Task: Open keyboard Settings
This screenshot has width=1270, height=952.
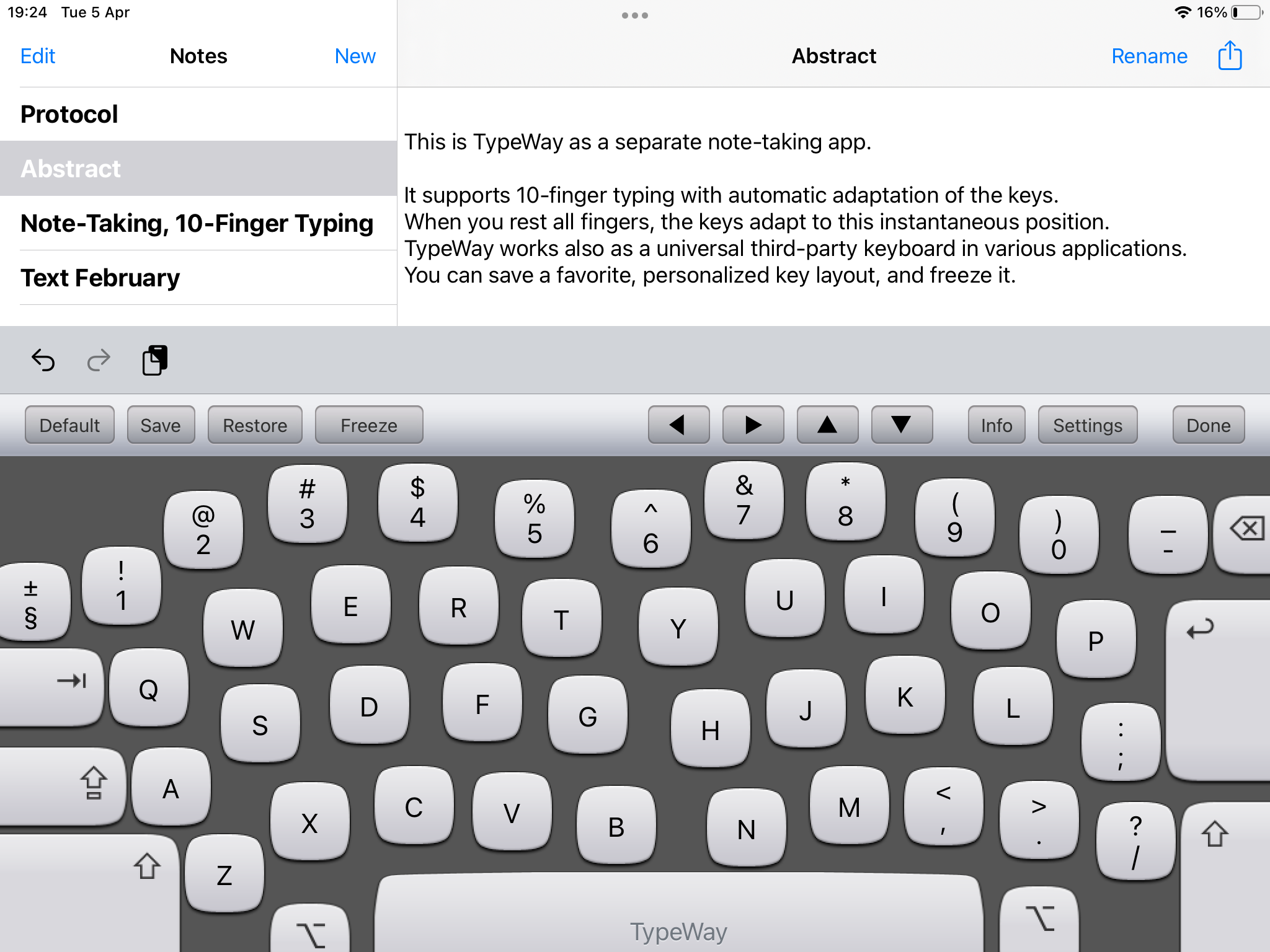Action: [1088, 425]
